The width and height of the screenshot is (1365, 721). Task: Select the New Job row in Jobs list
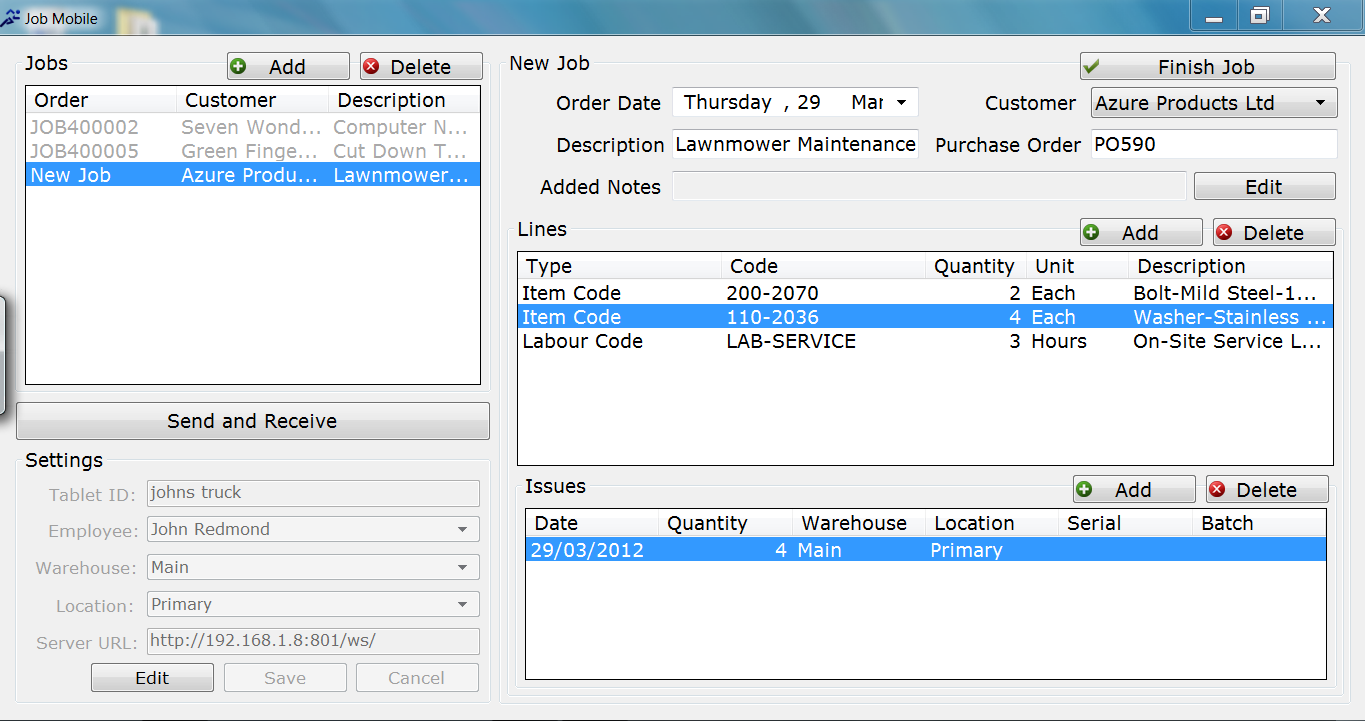click(x=253, y=175)
